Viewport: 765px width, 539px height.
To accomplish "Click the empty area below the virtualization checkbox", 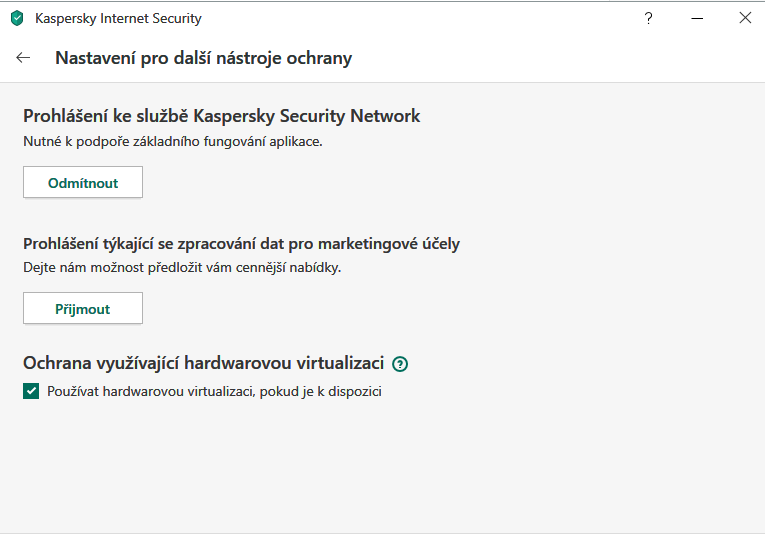I will pyautogui.click(x=380, y=460).
